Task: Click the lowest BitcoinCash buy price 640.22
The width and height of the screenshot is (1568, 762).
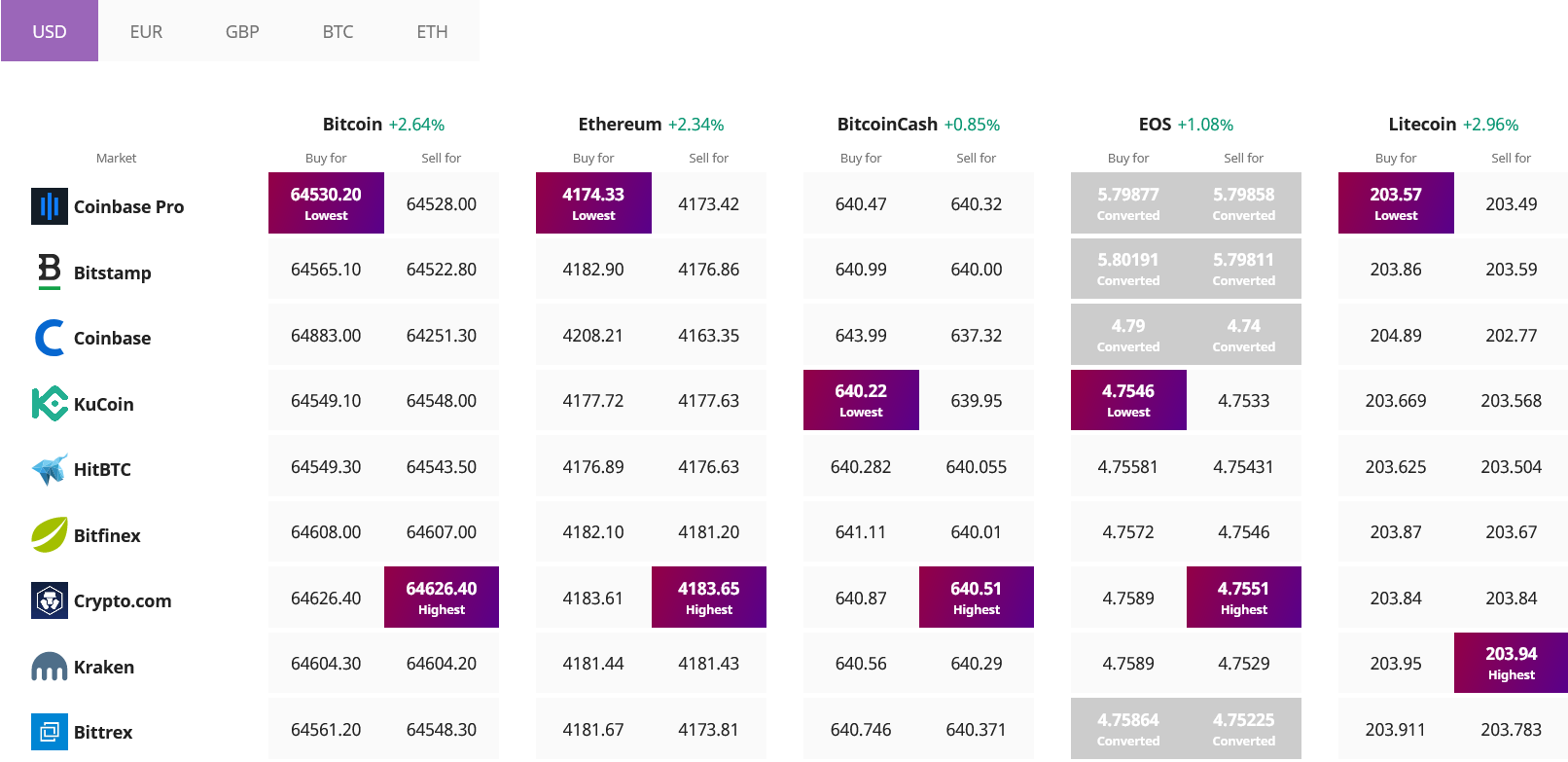Action: 861,400
